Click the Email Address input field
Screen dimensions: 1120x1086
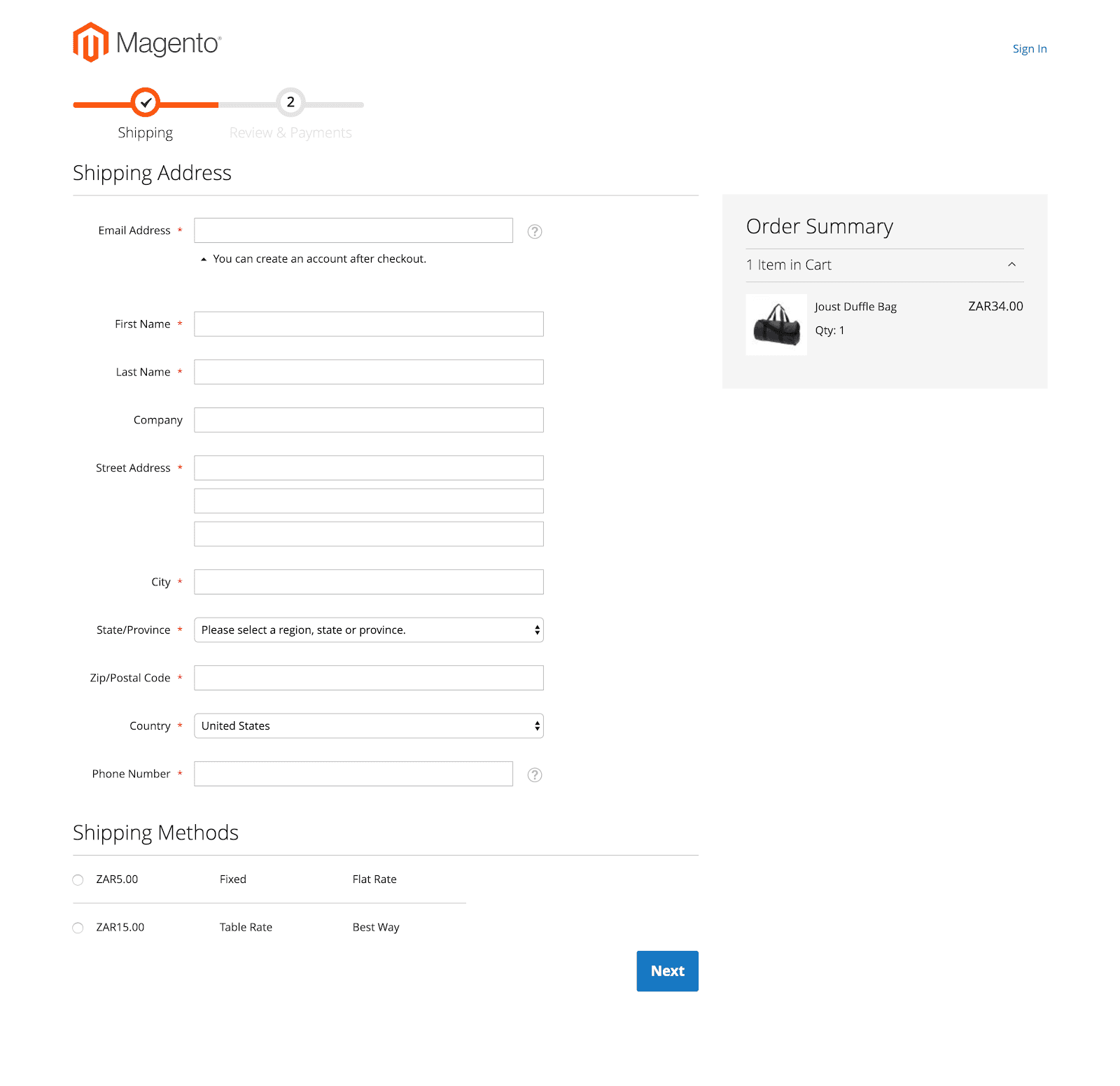[353, 230]
